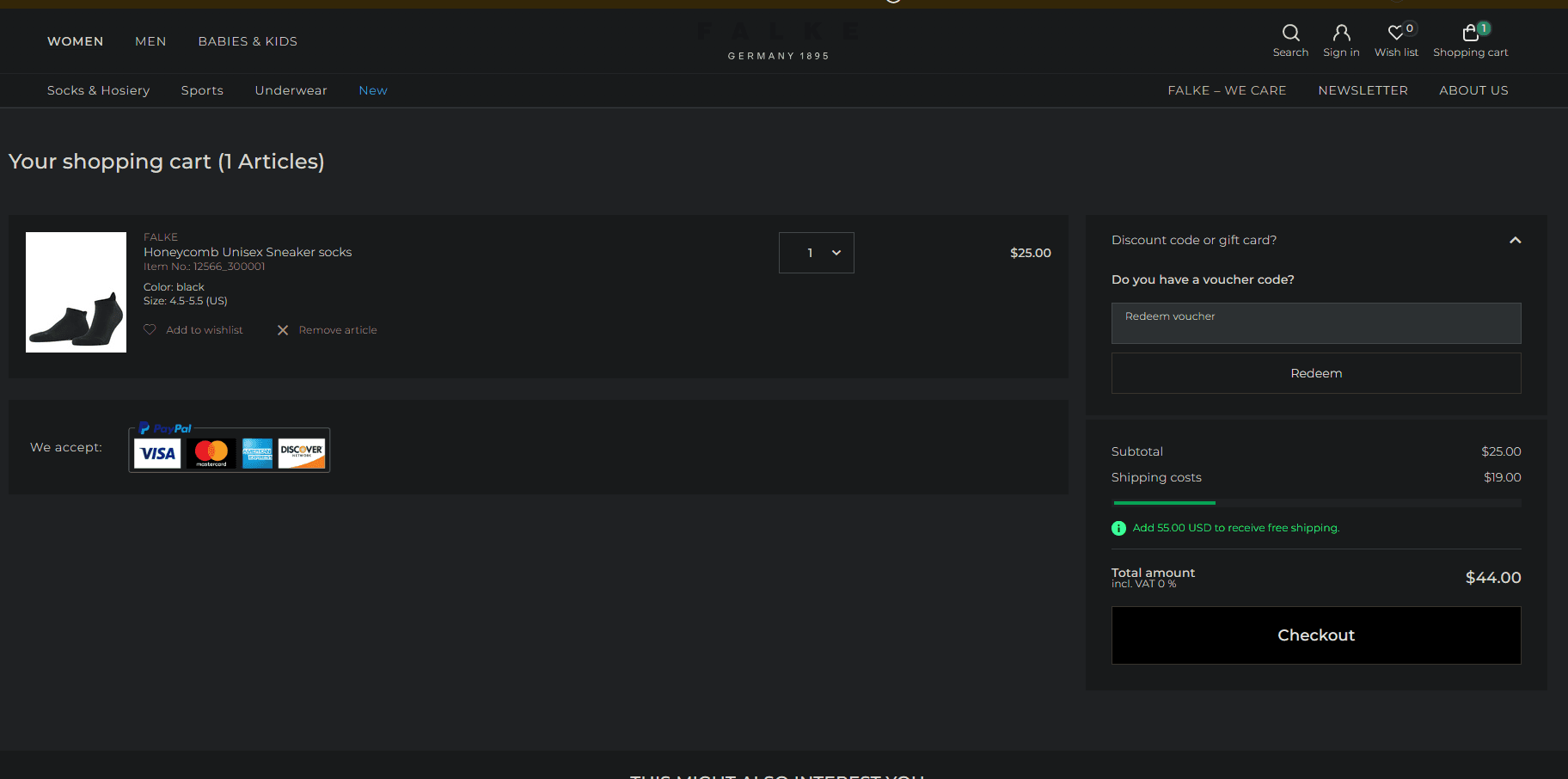1568x779 pixels.
Task: Click the Shipping costs $19.00 value
Action: tap(1503, 477)
